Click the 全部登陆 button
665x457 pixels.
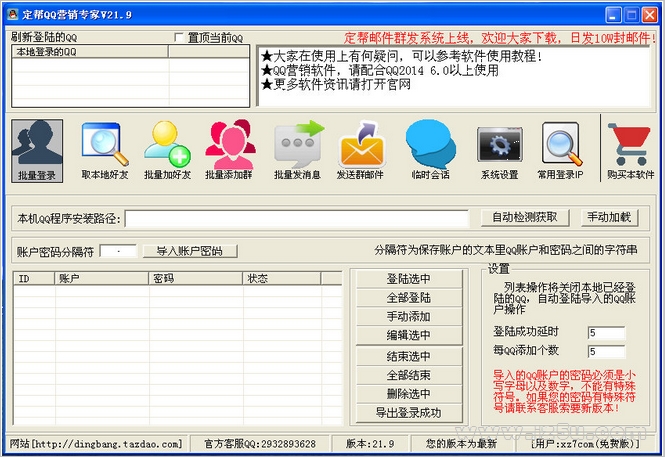409,298
